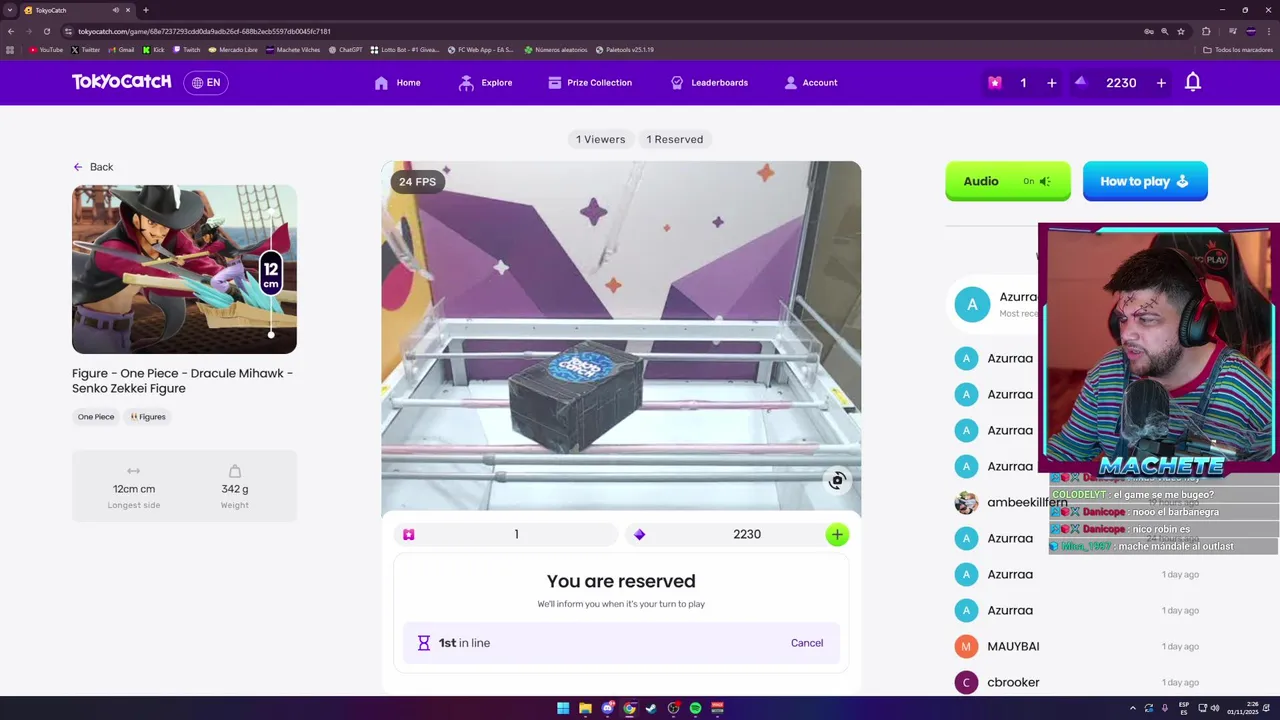Open the Gmail bookmark
Image resolution: width=1280 pixels, height=720 pixels.
[122, 50]
